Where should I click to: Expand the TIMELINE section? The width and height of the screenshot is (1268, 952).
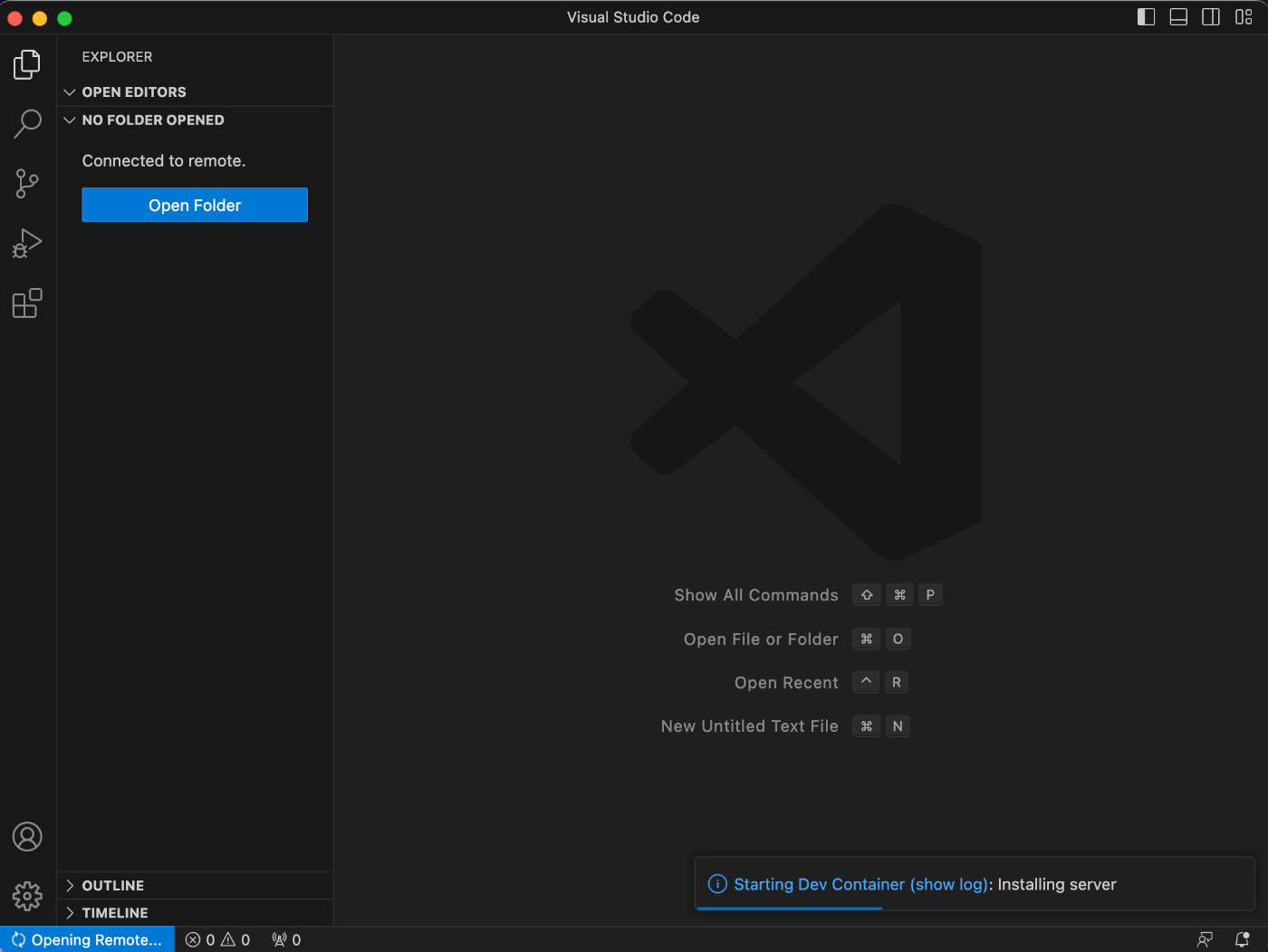[195, 913]
